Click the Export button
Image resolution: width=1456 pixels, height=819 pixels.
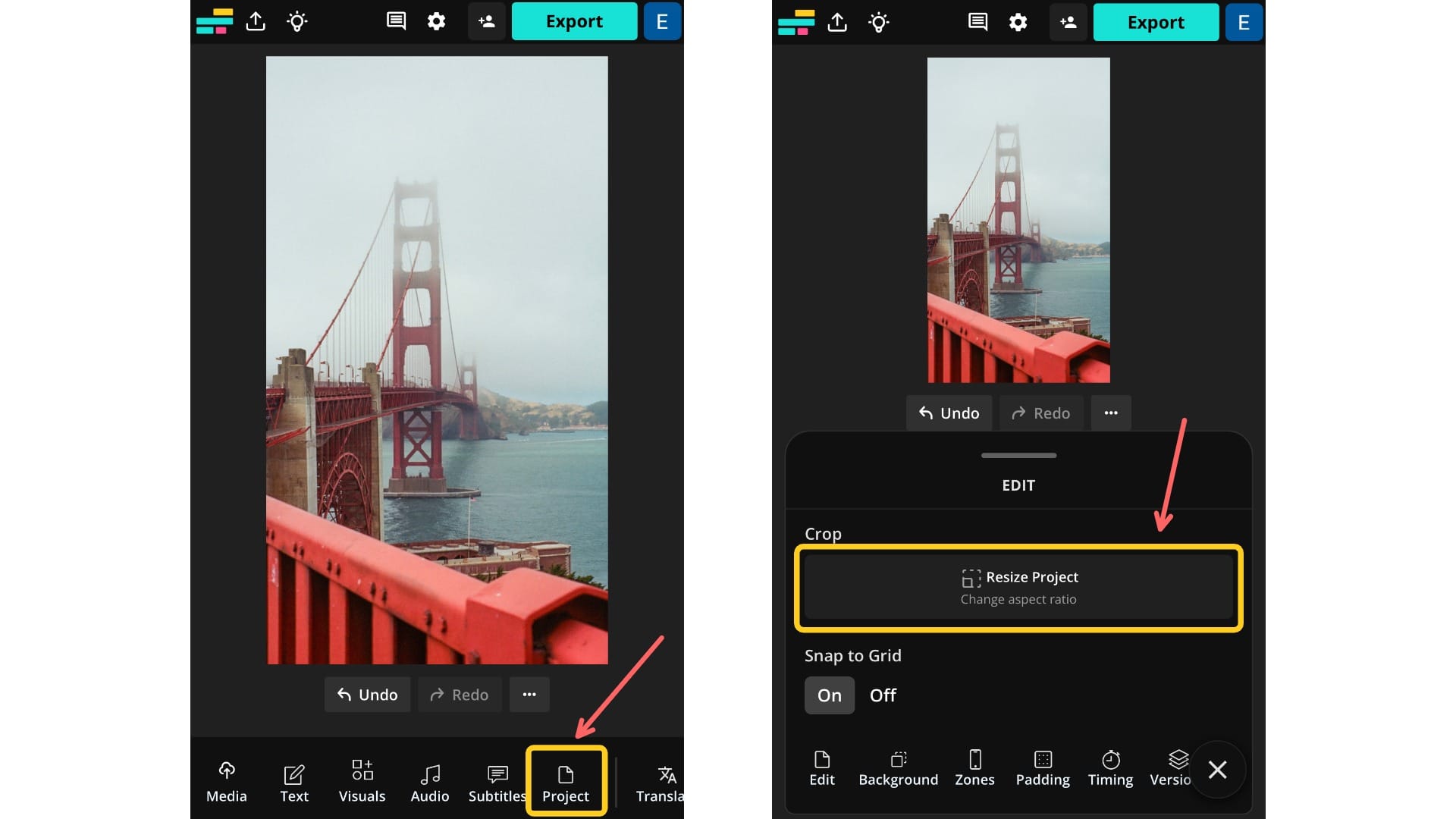[574, 21]
